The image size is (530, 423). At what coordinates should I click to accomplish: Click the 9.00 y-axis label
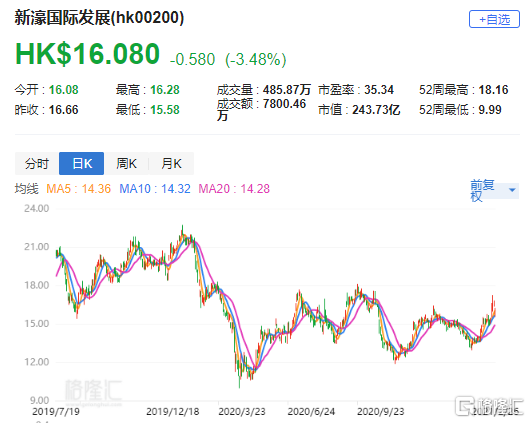(x=40, y=401)
